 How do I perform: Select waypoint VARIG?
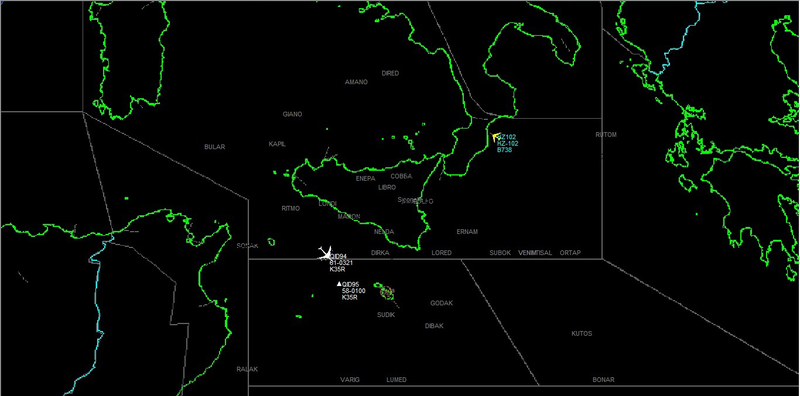[350, 380]
